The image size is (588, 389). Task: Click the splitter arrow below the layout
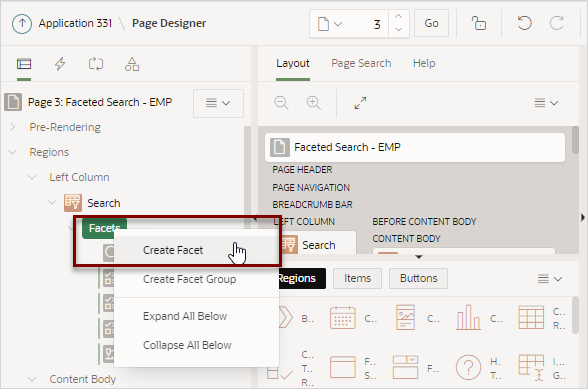click(x=419, y=257)
